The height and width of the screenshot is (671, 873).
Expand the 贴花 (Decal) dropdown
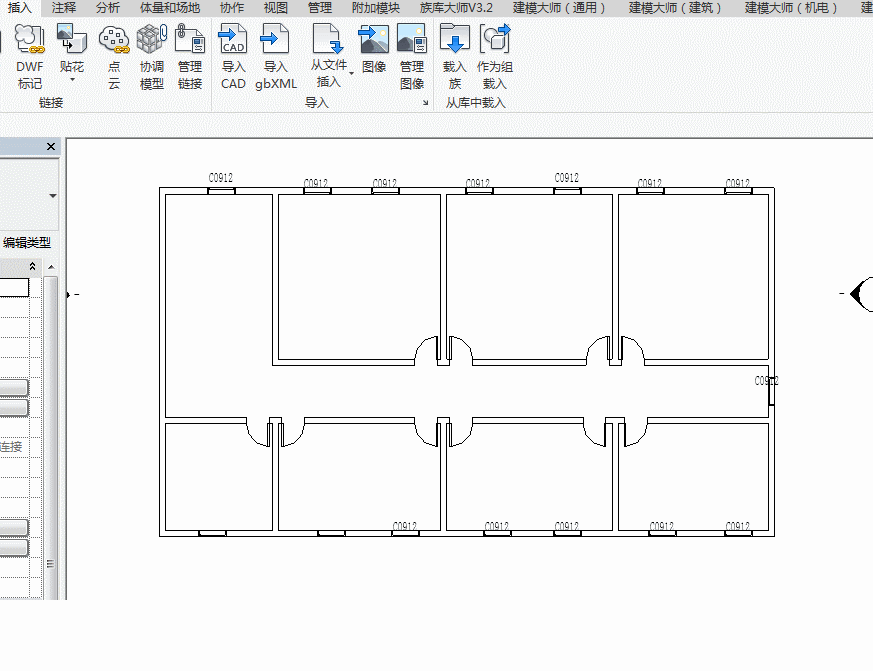(x=72, y=80)
